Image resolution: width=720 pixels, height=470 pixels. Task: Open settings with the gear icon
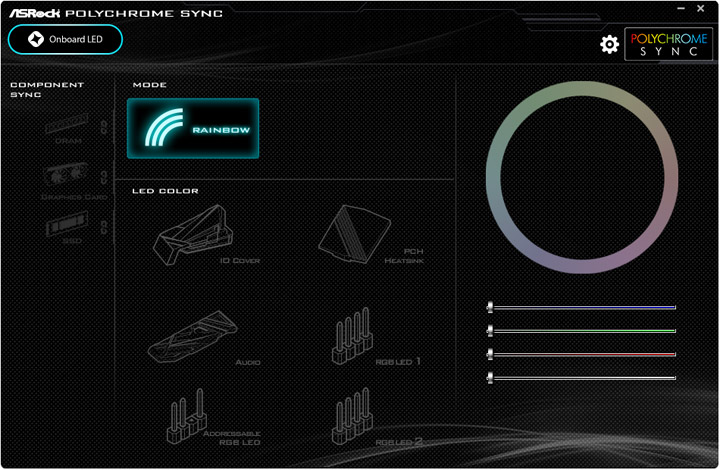609,44
